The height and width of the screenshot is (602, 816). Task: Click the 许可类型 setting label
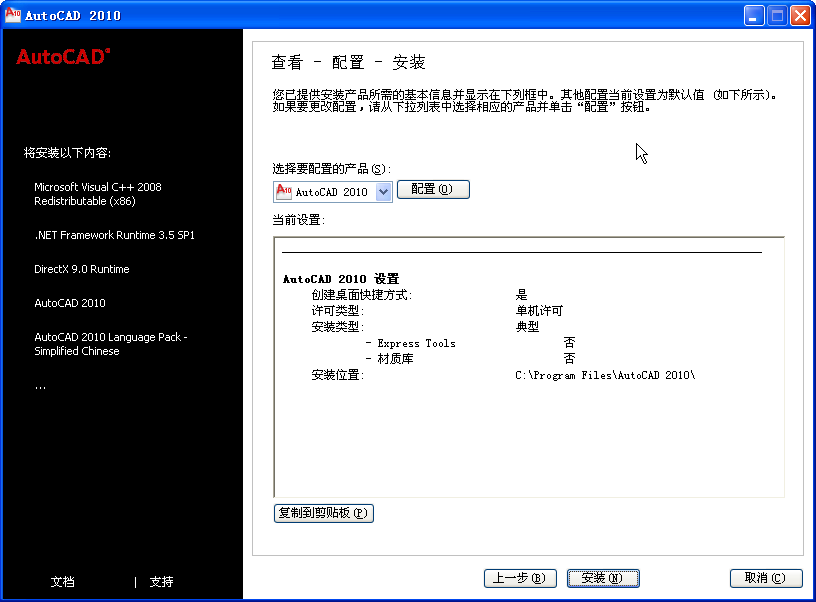click(337, 311)
